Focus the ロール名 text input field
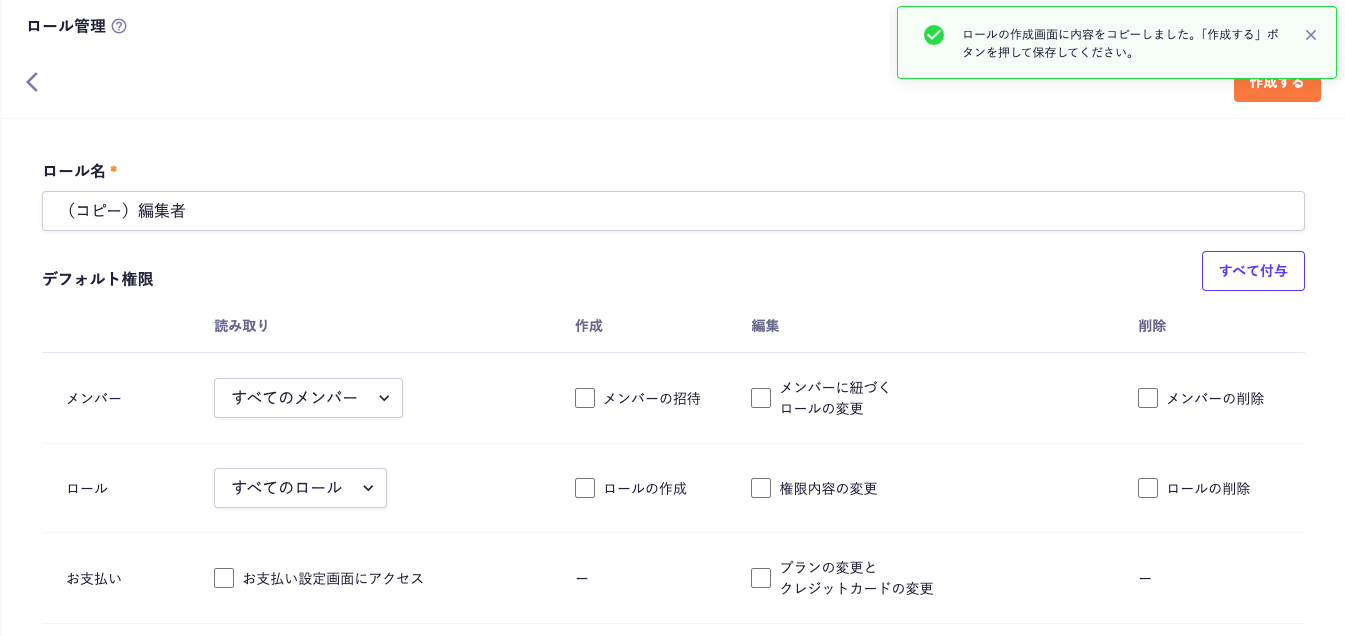This screenshot has height=636, width=1345. pos(672,211)
